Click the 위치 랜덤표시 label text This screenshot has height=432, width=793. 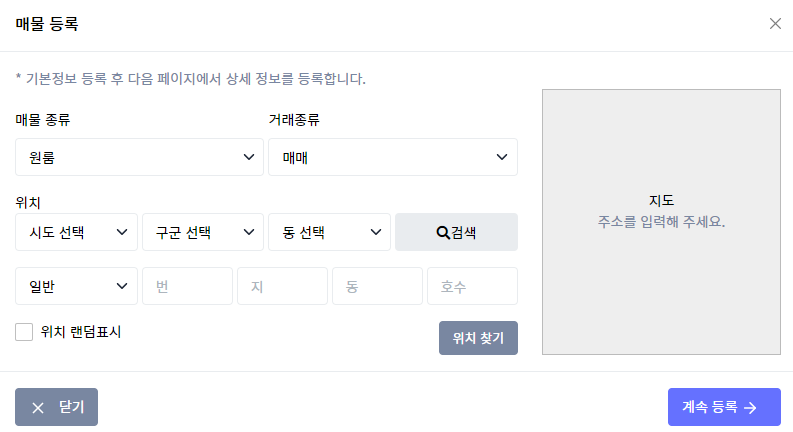(x=81, y=332)
